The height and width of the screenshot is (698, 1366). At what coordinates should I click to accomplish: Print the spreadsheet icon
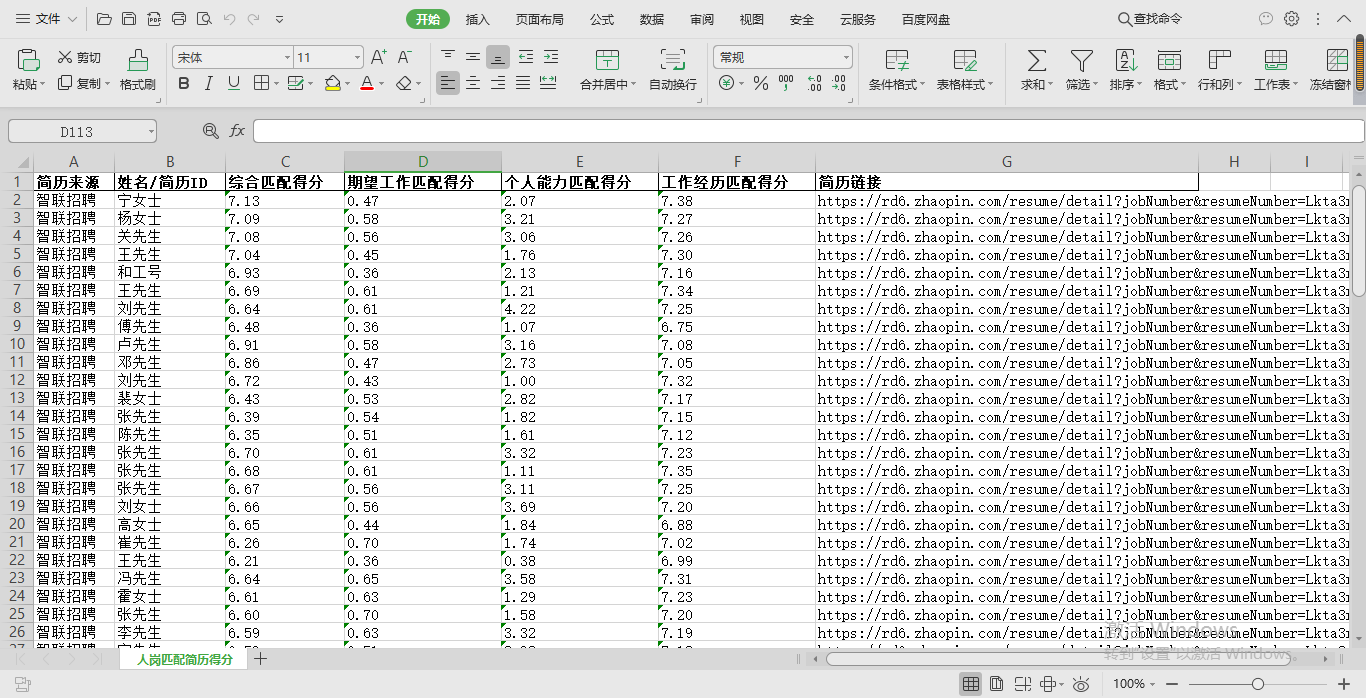(x=179, y=19)
